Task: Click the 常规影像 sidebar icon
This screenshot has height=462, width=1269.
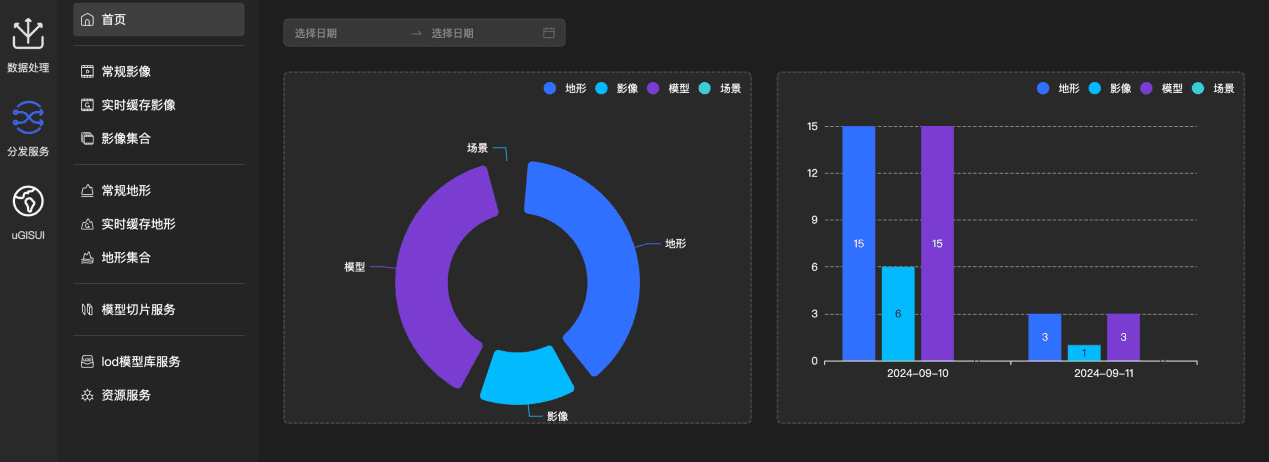Action: (x=87, y=72)
